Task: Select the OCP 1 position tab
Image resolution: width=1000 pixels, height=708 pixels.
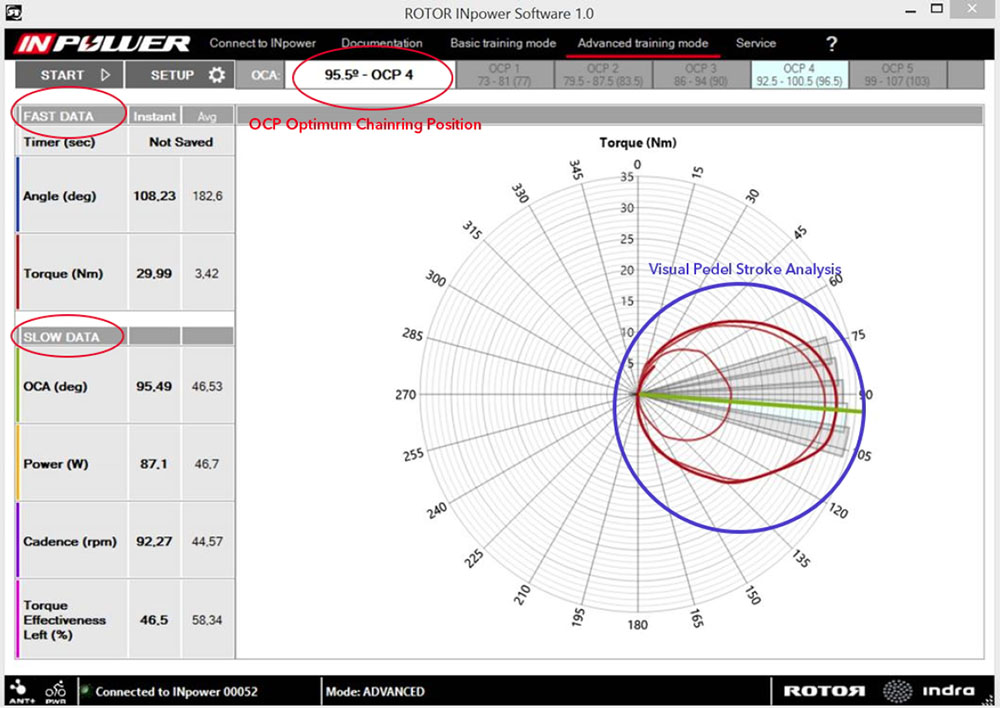Action: coord(504,75)
